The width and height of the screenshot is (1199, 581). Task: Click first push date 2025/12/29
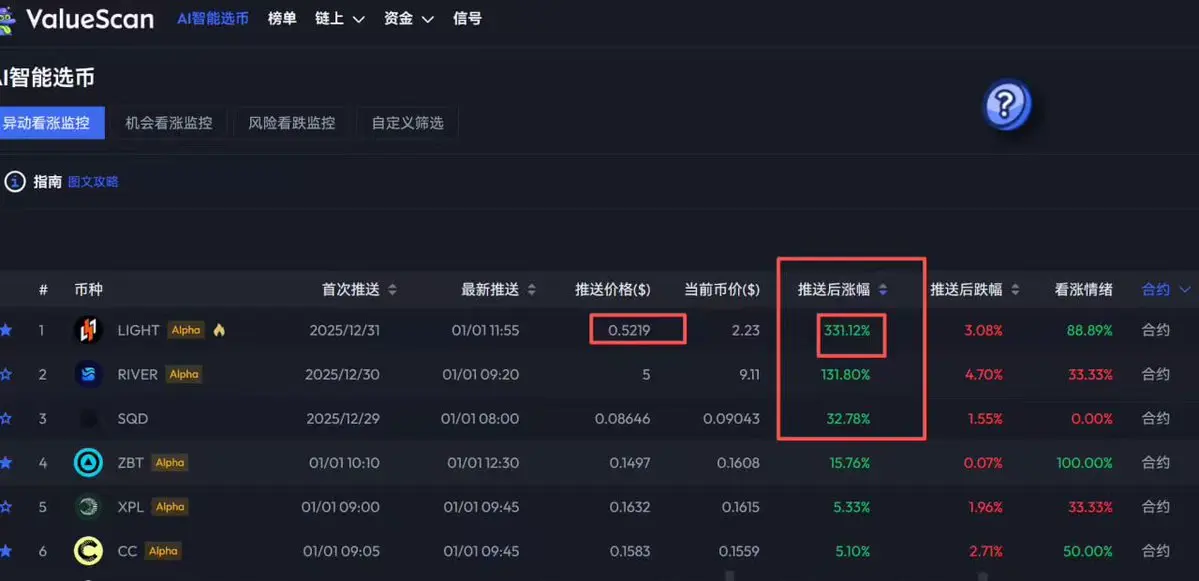pos(343,419)
